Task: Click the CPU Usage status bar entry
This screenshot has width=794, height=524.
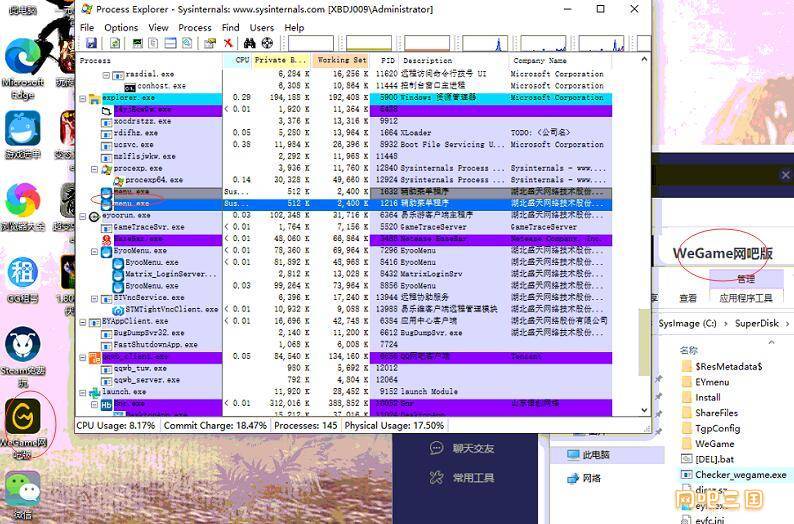Action: click(116, 426)
